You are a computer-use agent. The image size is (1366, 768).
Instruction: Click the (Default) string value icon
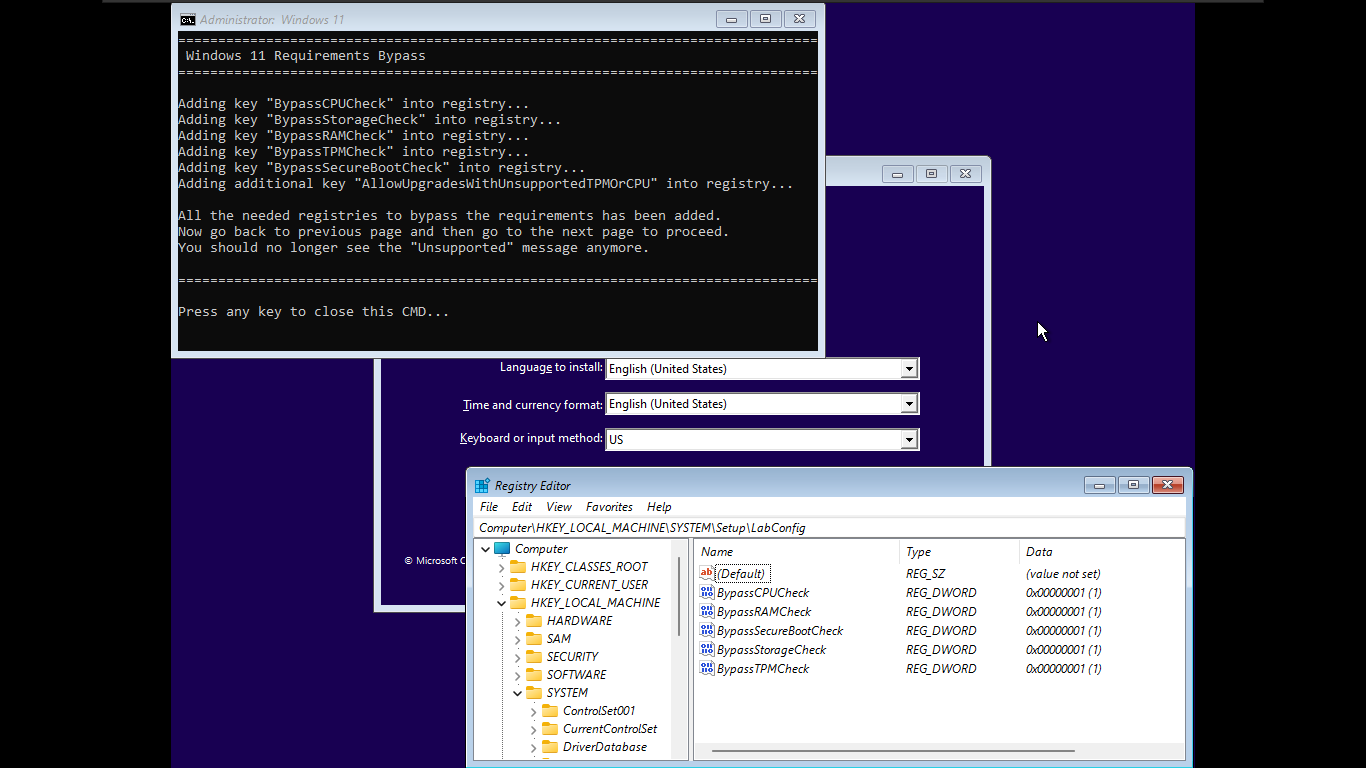[x=707, y=573]
